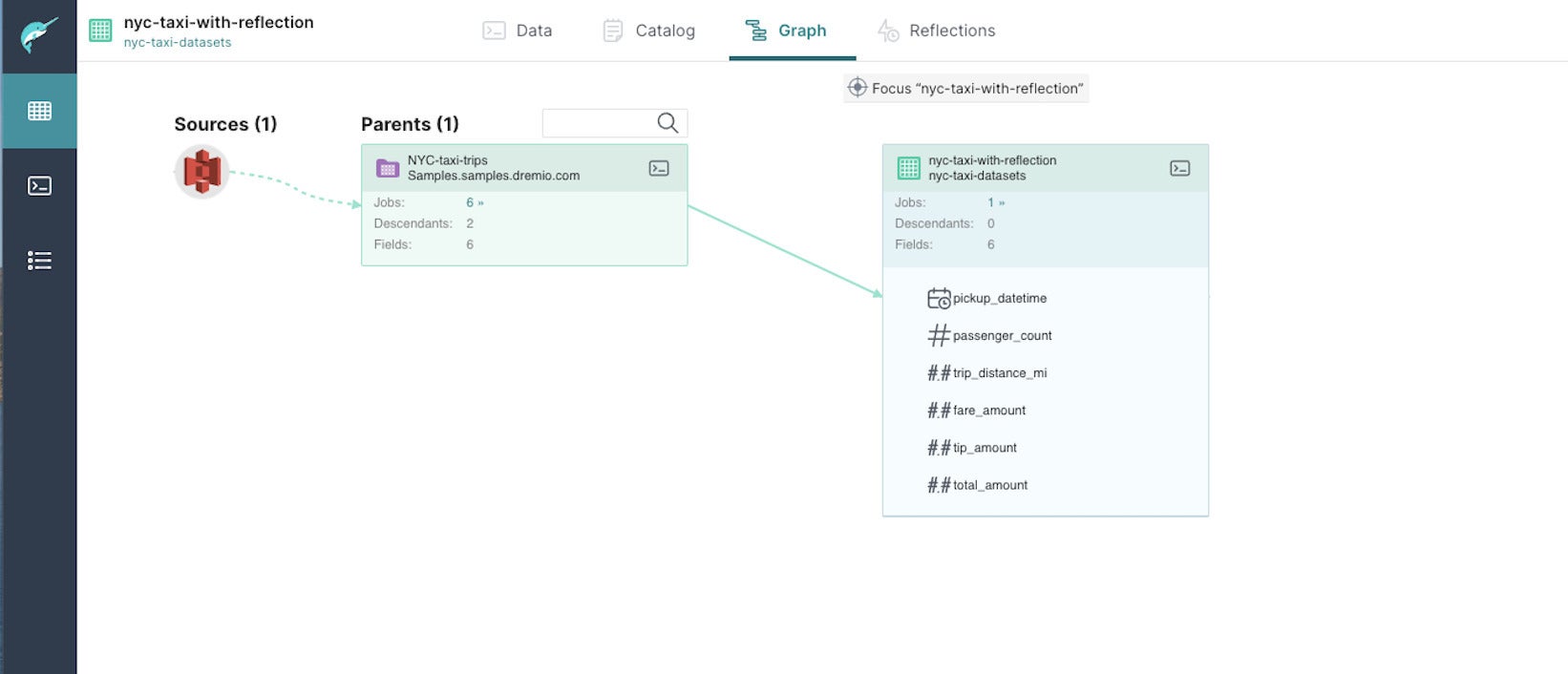Switch to the Data tab
The image size is (1568, 674).
(518, 31)
